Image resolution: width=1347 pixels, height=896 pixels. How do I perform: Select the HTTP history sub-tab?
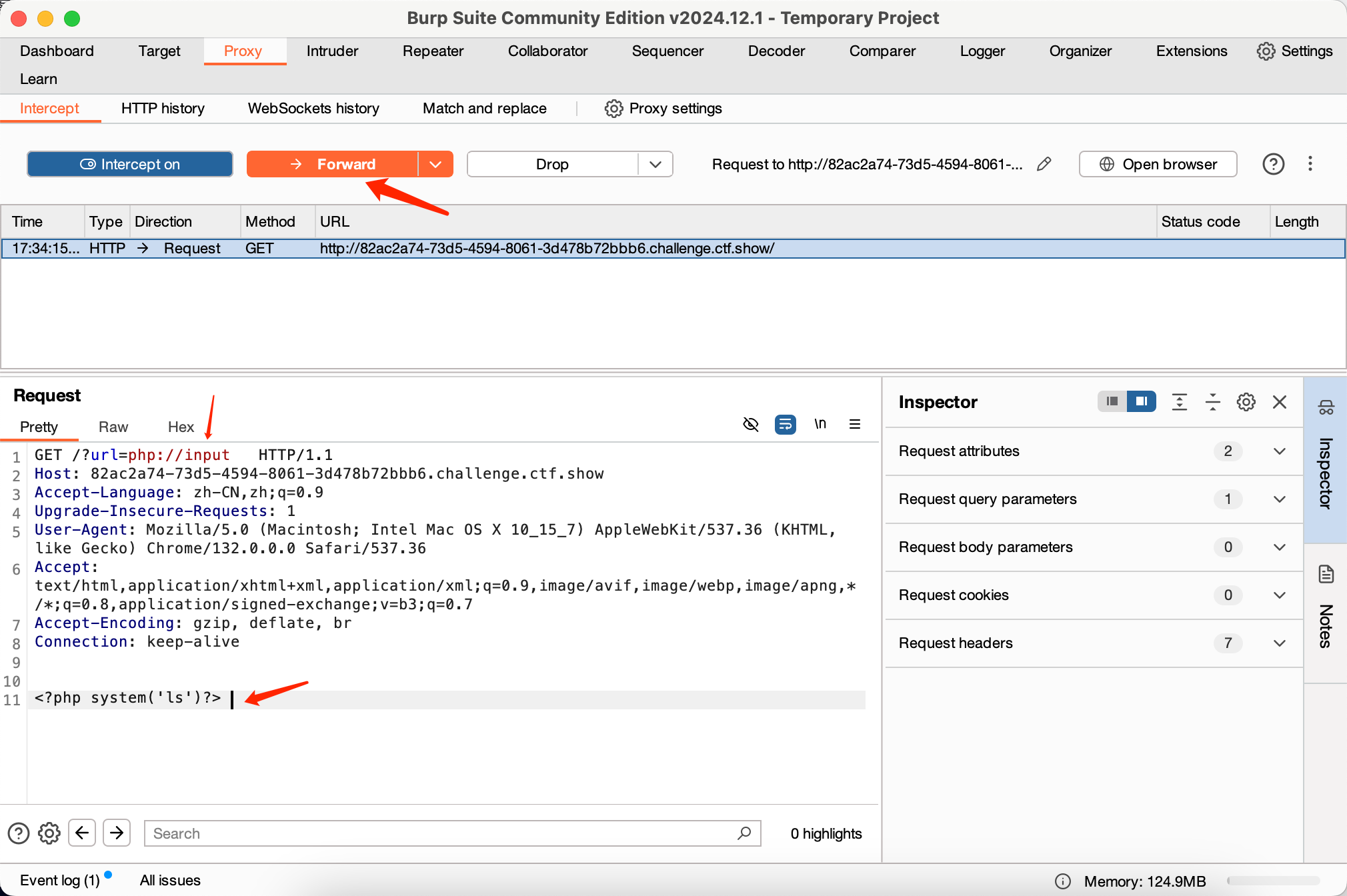tap(163, 109)
